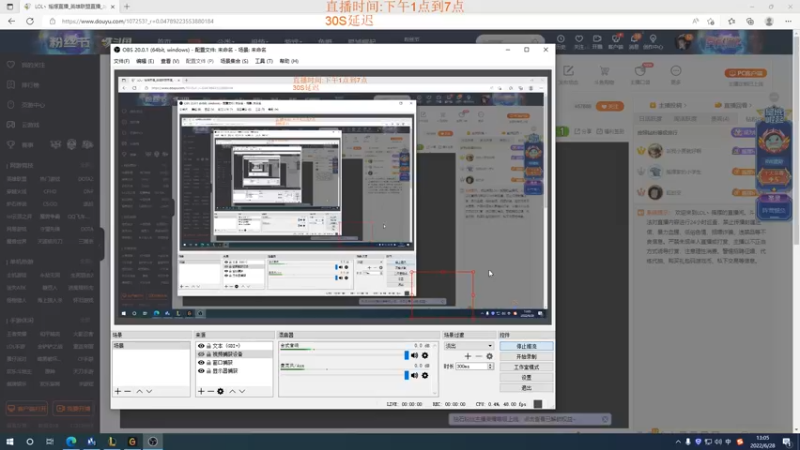This screenshot has height=450, width=800.
Task: Open 场景集合(S) menu in OBS
Action: [234, 61]
